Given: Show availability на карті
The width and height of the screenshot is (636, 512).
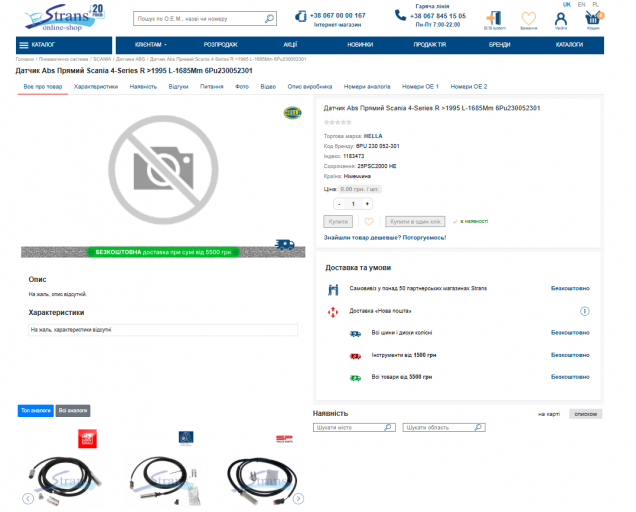Looking at the screenshot, I should point(549,414).
